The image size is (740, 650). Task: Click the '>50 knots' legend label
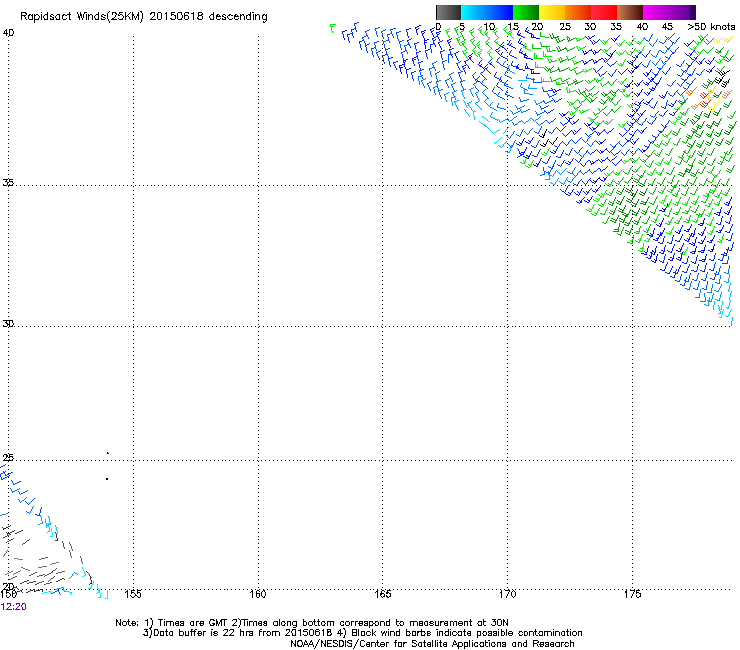pos(711,27)
